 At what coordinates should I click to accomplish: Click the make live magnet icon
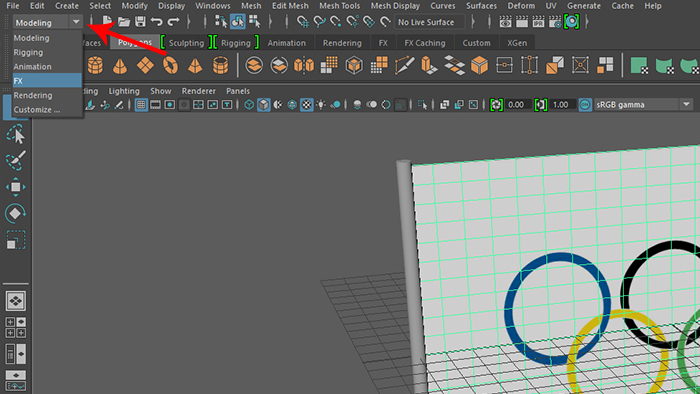(x=385, y=21)
